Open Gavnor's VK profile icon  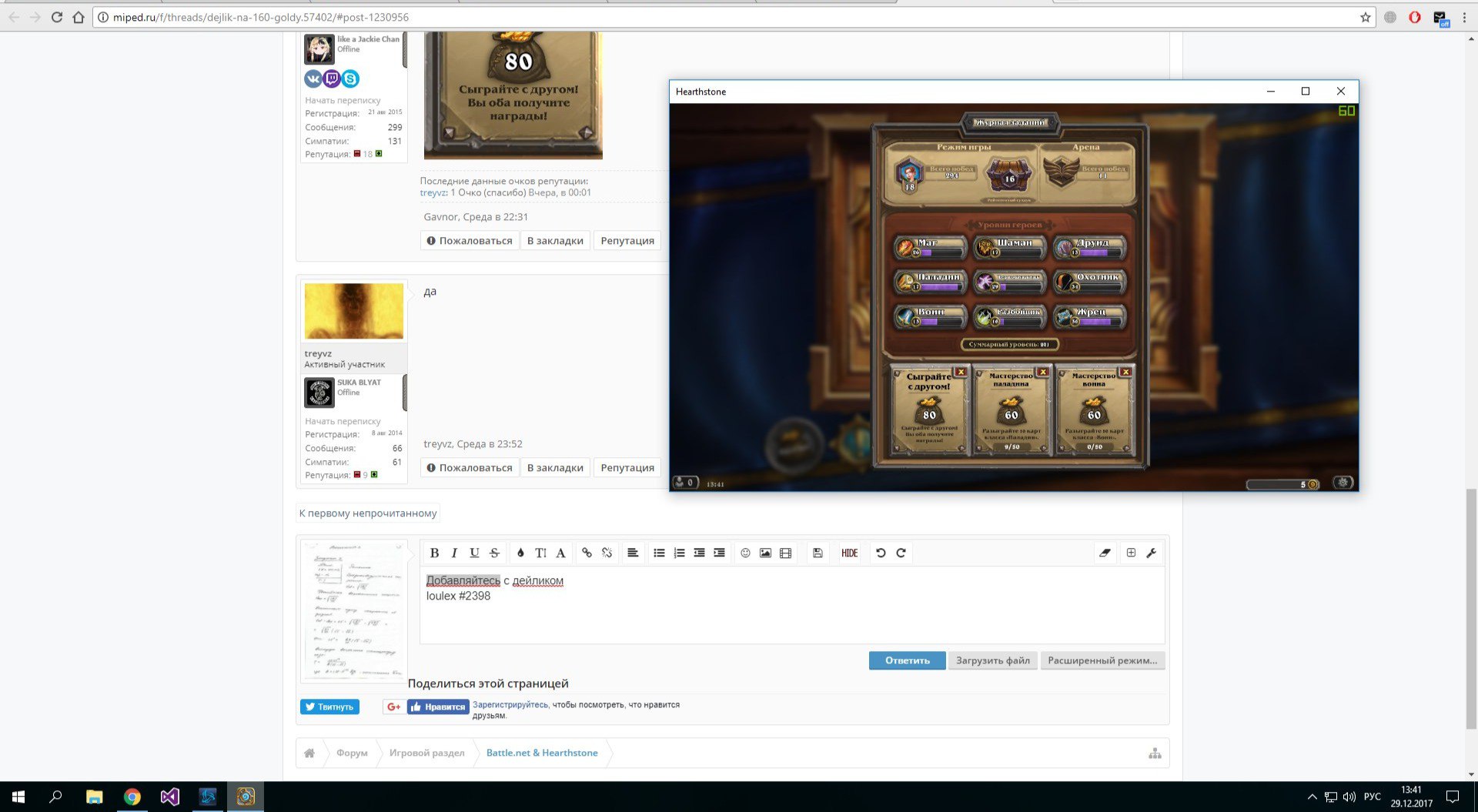[x=313, y=79]
